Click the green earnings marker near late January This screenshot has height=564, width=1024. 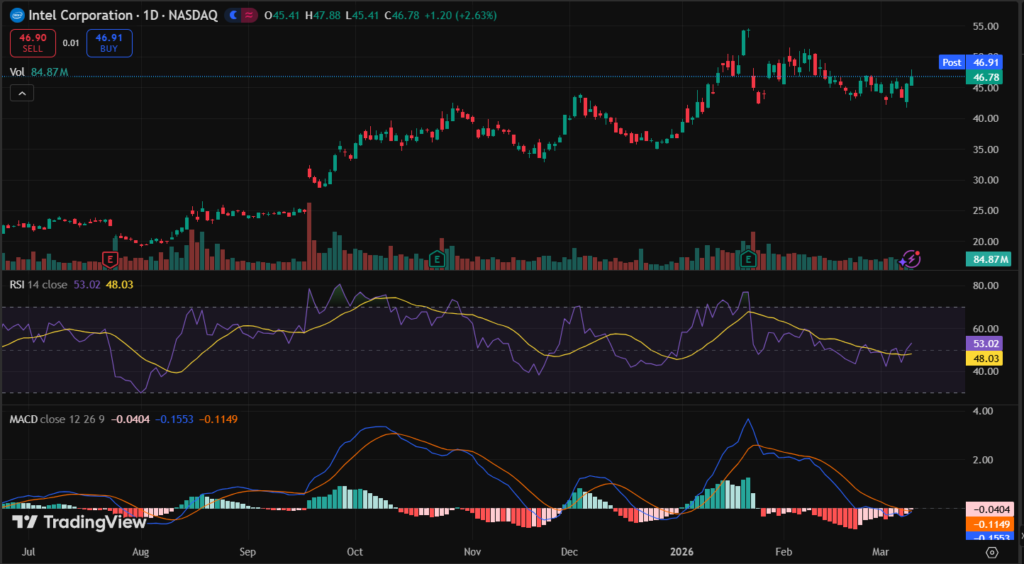click(x=748, y=259)
